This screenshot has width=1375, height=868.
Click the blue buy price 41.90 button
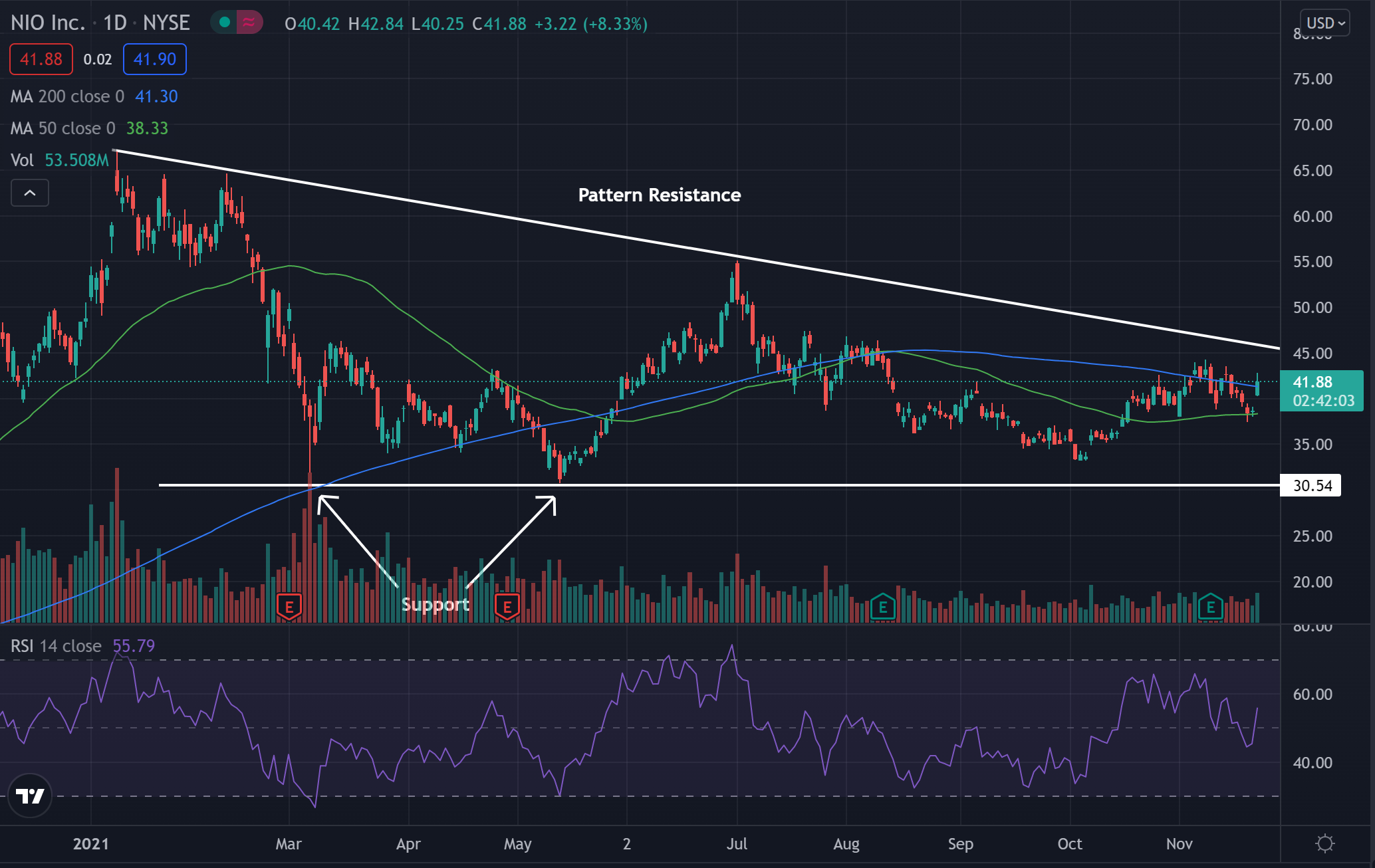155,59
